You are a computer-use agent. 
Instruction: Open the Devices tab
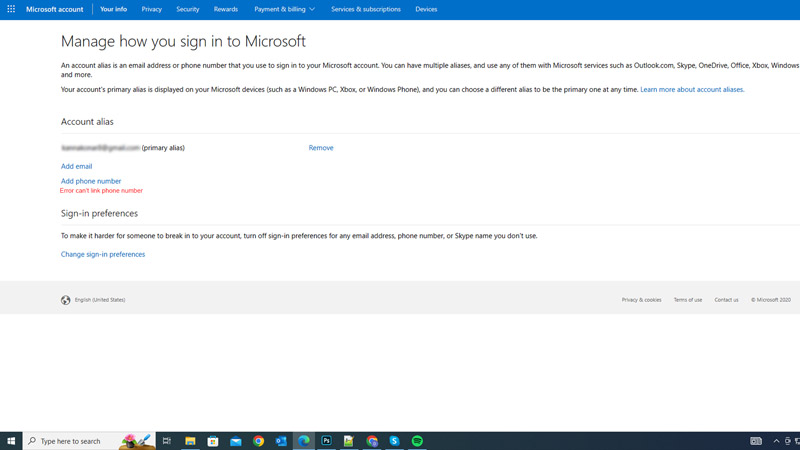[426, 9]
